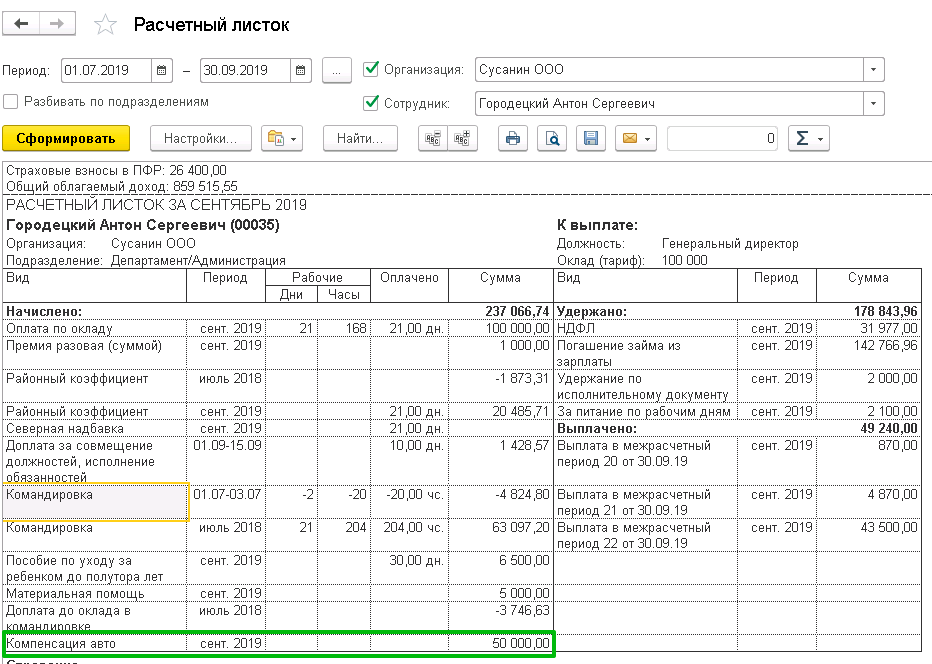
Task: Click header РАСЧЕТНЫЙ ЛИСТОК ЗА СЕНТЯБРЬ 2019
Action: coord(156,205)
